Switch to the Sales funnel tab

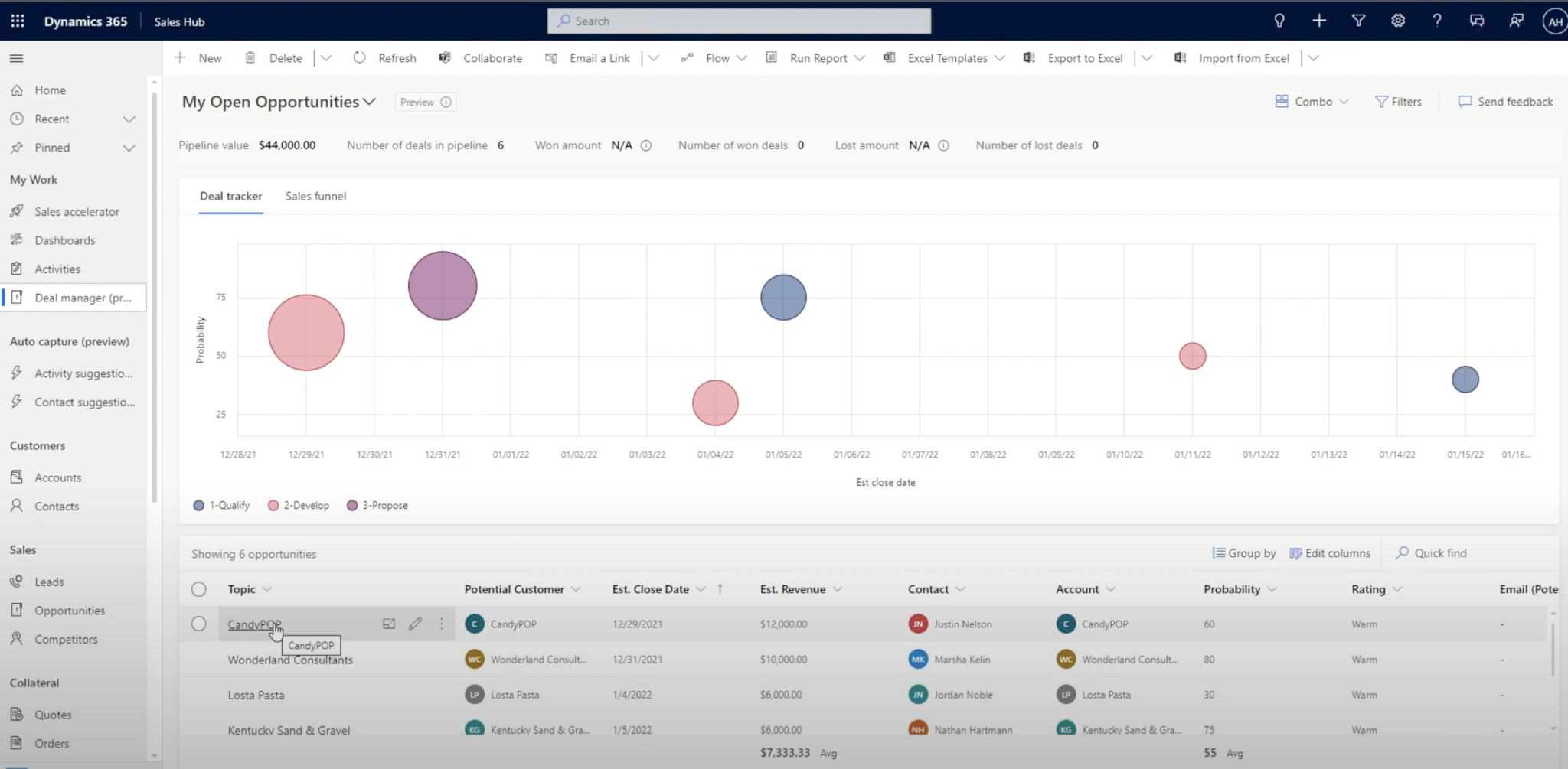(x=315, y=196)
